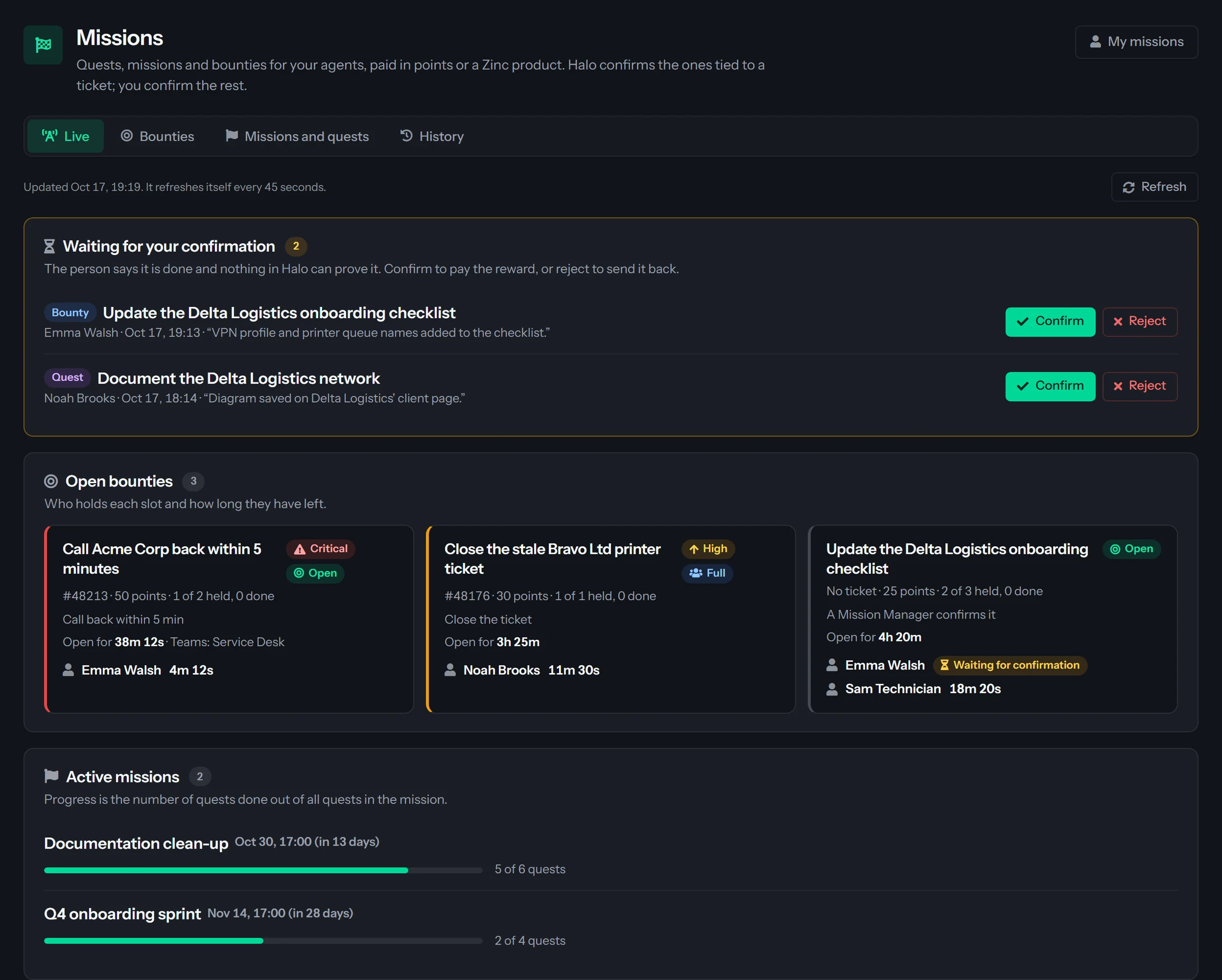
Task: Click ticket number #48213
Action: [x=85, y=596]
